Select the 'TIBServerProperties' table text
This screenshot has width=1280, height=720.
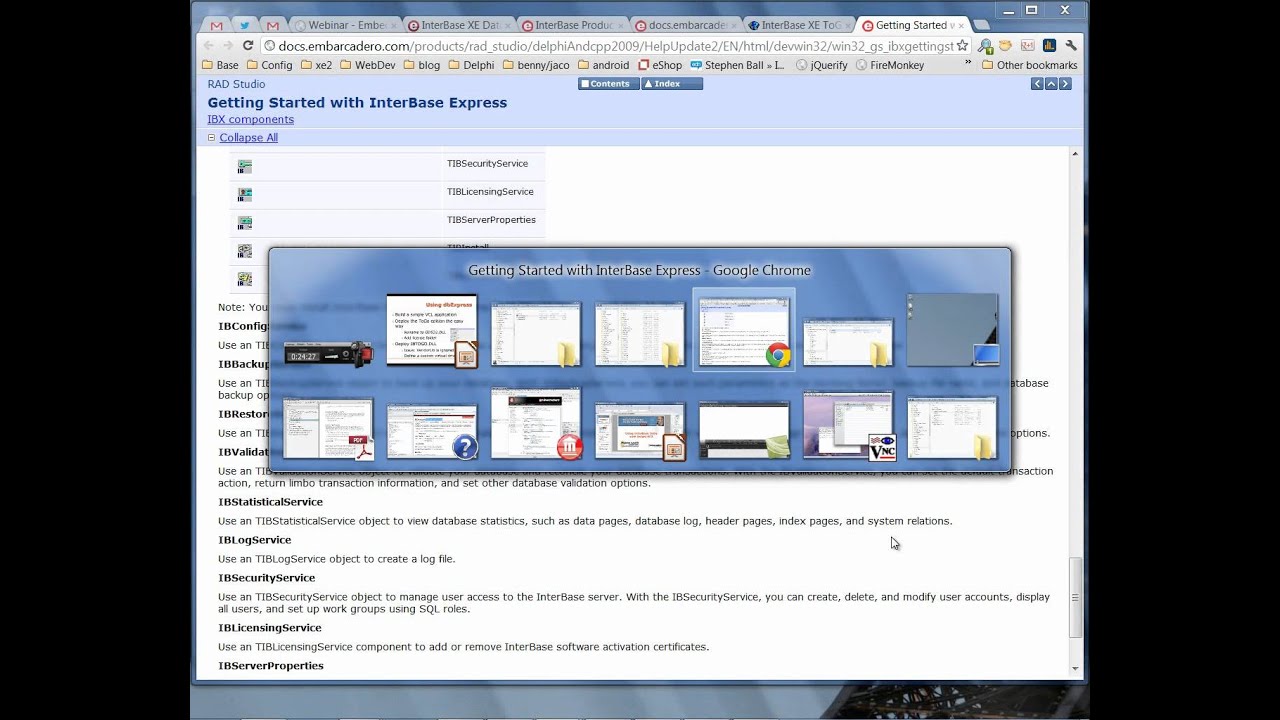point(491,220)
